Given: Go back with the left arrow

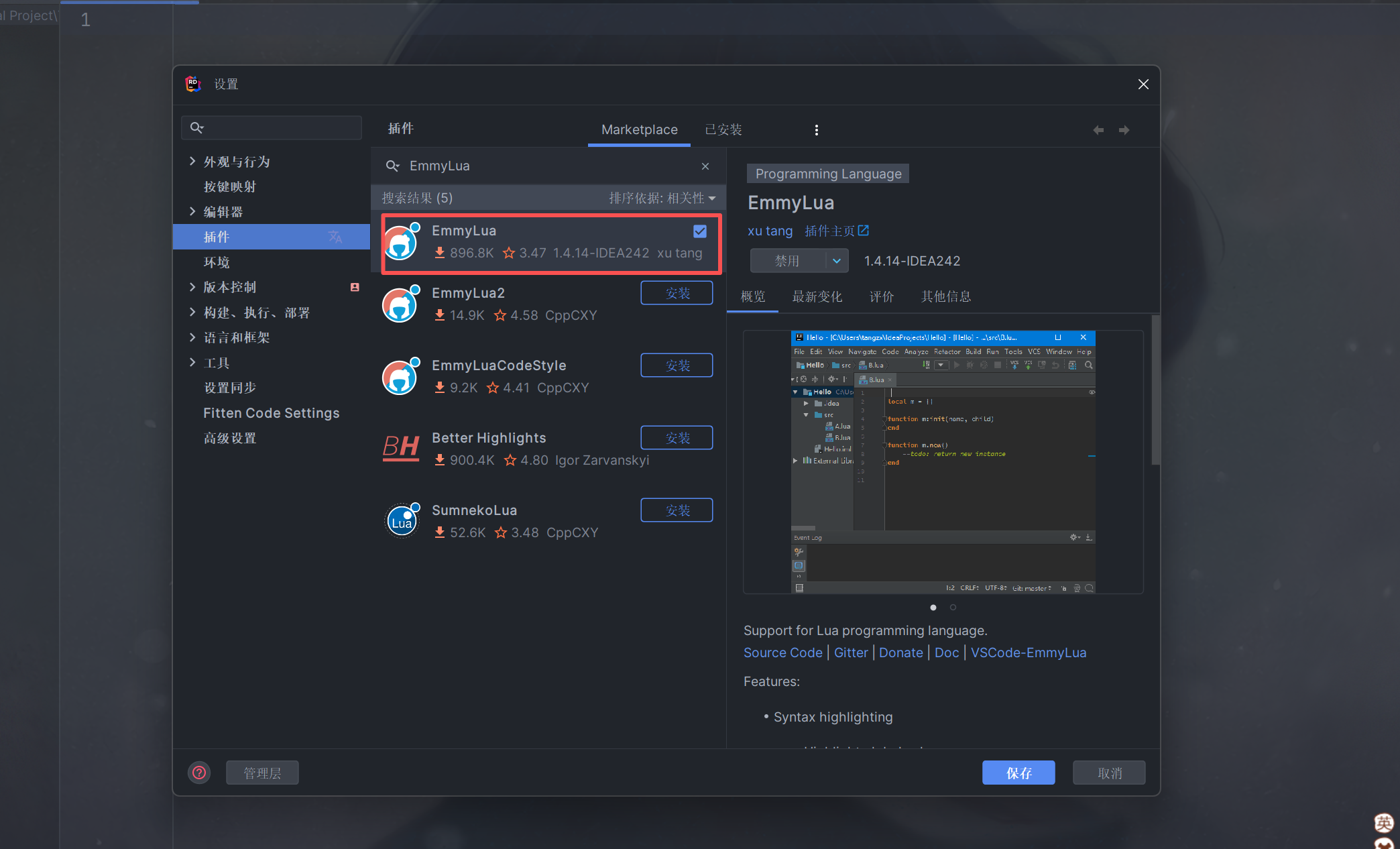Looking at the screenshot, I should (x=1098, y=130).
